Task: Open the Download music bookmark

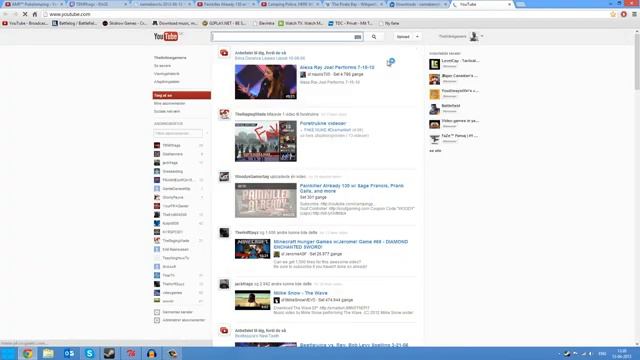Action: pyautogui.click(x=175, y=23)
